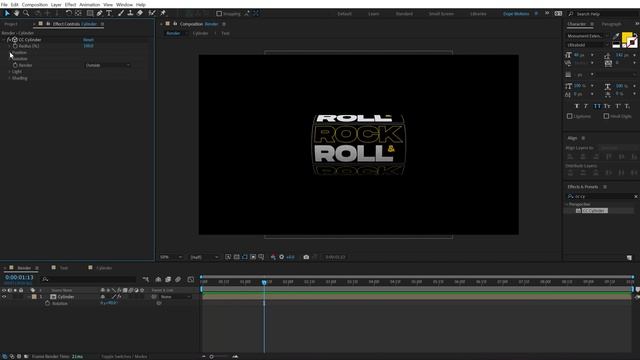
Task: Select the Horizontal Type tool
Action: pos(109,13)
